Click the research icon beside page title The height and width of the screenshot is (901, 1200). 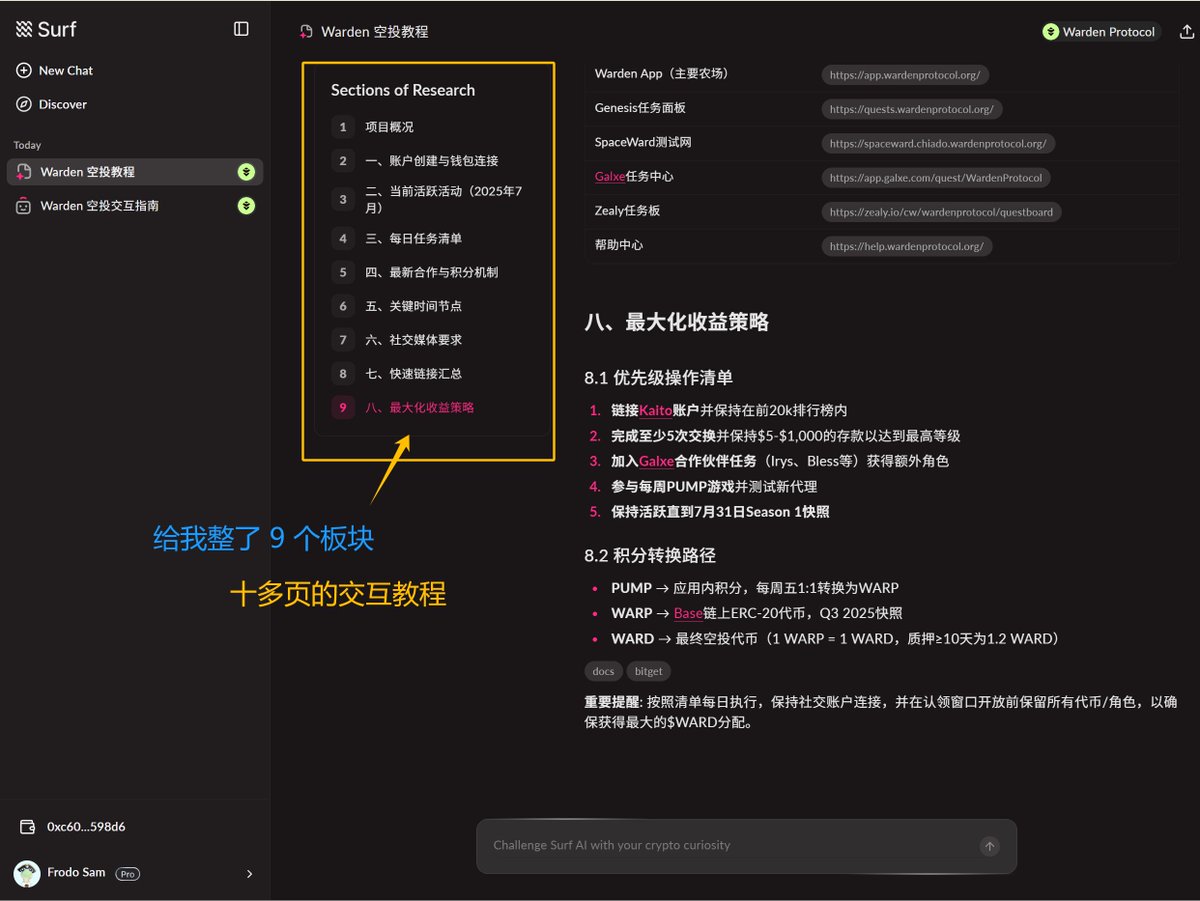[306, 32]
